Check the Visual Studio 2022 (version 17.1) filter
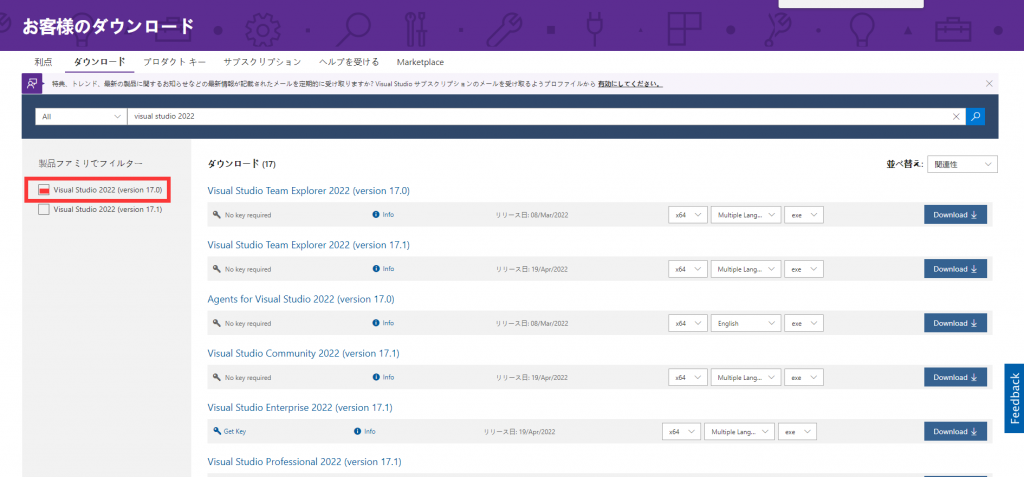 (44, 210)
